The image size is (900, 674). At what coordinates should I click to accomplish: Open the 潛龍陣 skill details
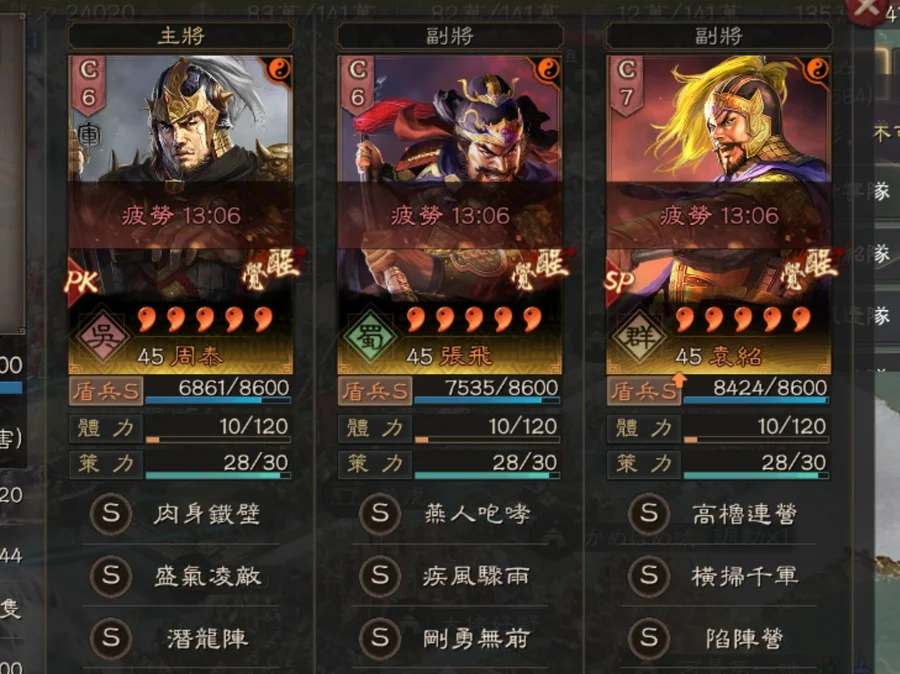[x=207, y=638]
